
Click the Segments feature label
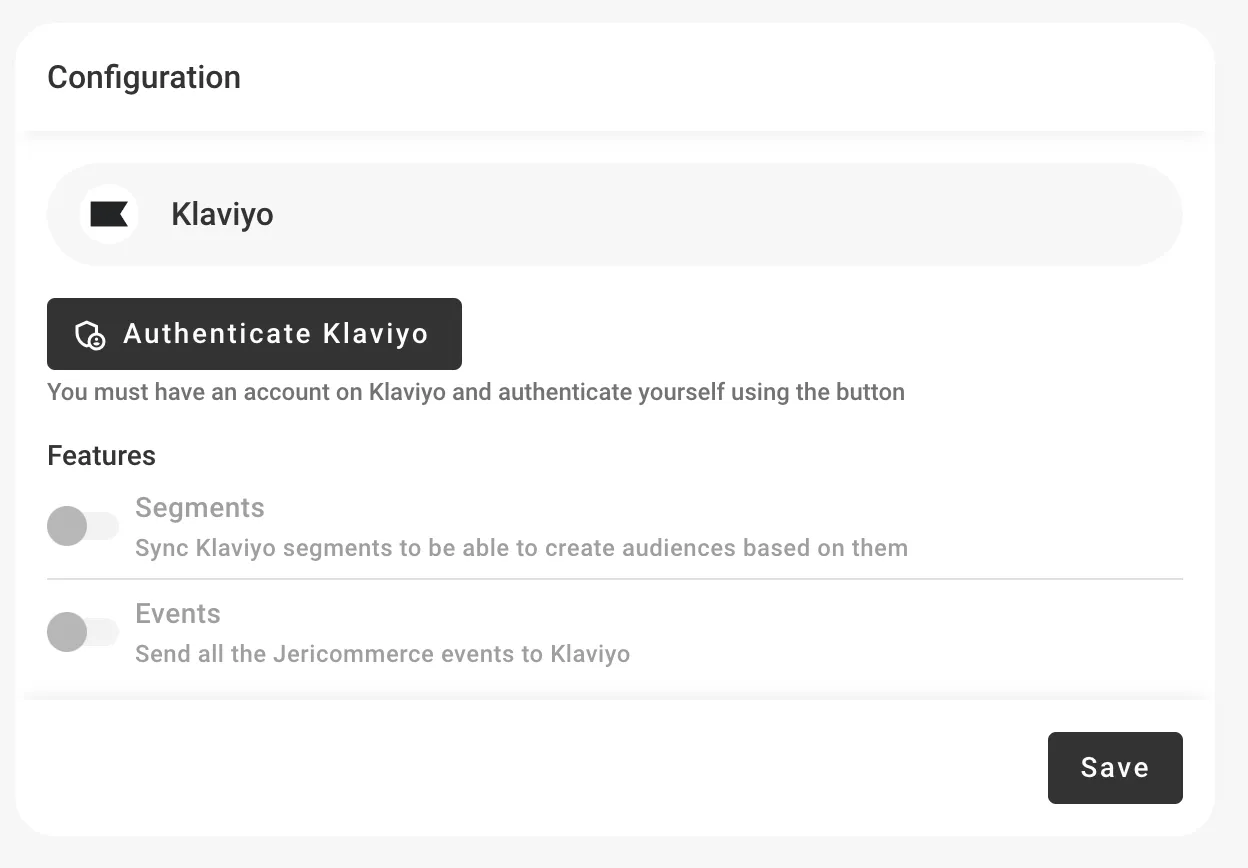pyautogui.click(x=200, y=508)
